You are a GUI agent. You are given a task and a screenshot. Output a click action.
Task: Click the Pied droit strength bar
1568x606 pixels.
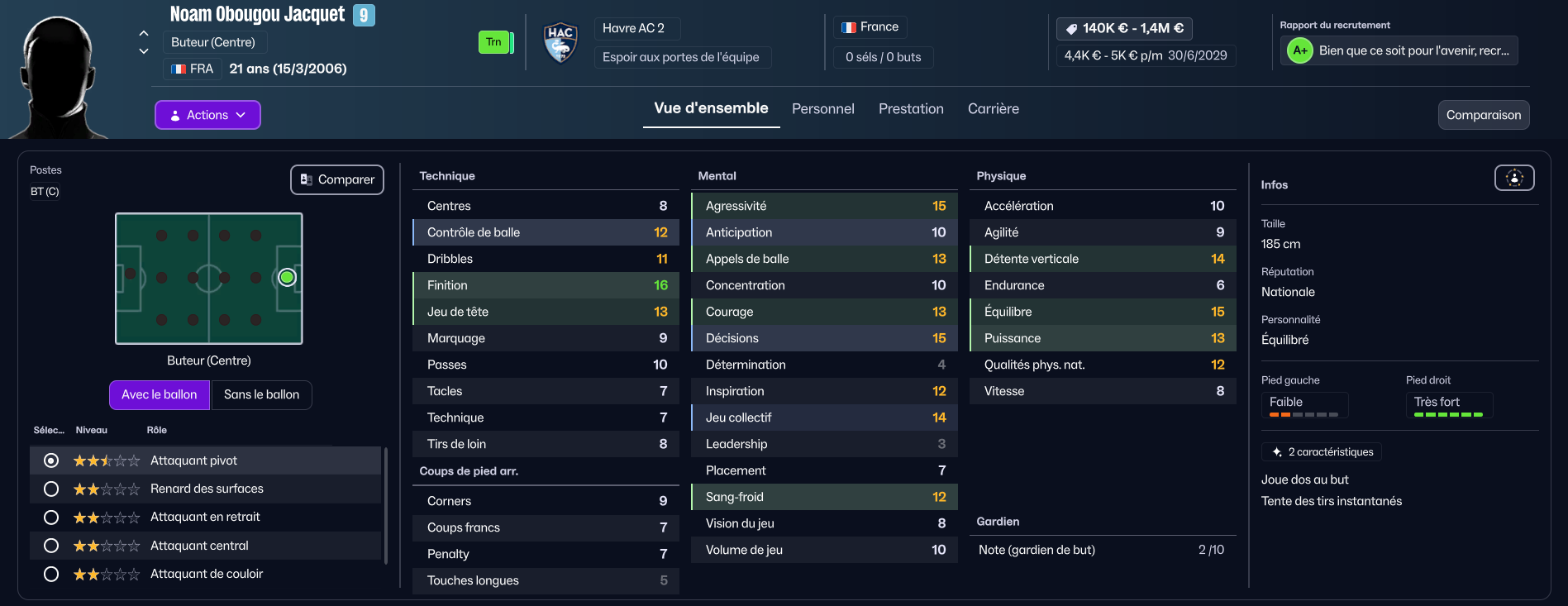pos(1448,414)
